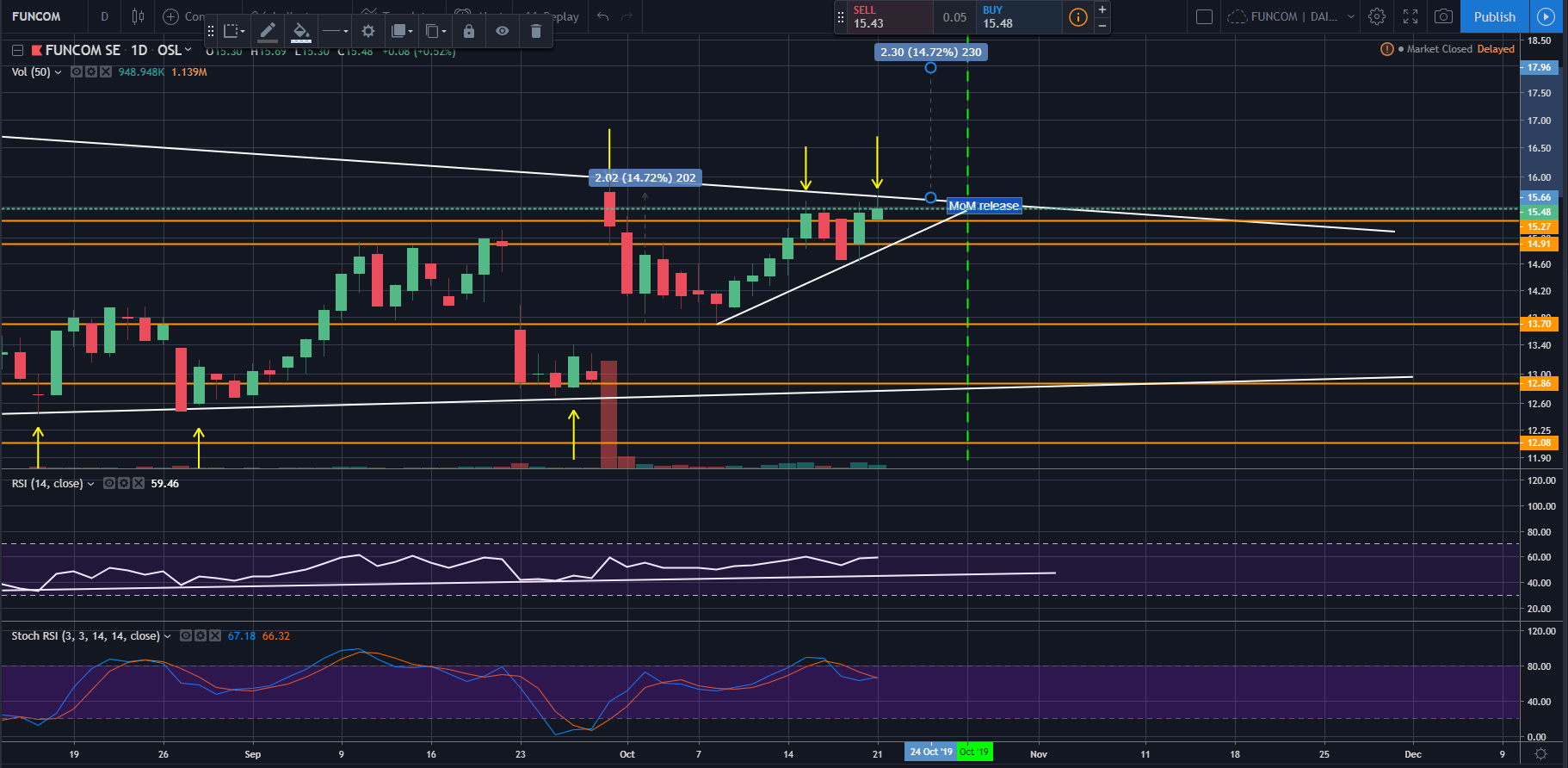Undo the last action
The width and height of the screenshot is (1568, 768).
point(602,16)
